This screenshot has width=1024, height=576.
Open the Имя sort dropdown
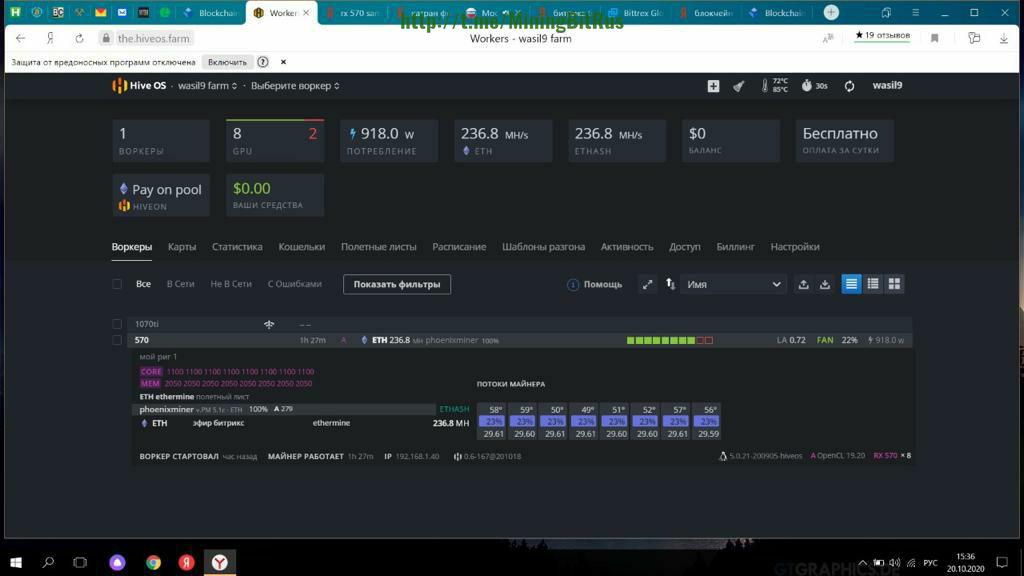click(x=732, y=284)
